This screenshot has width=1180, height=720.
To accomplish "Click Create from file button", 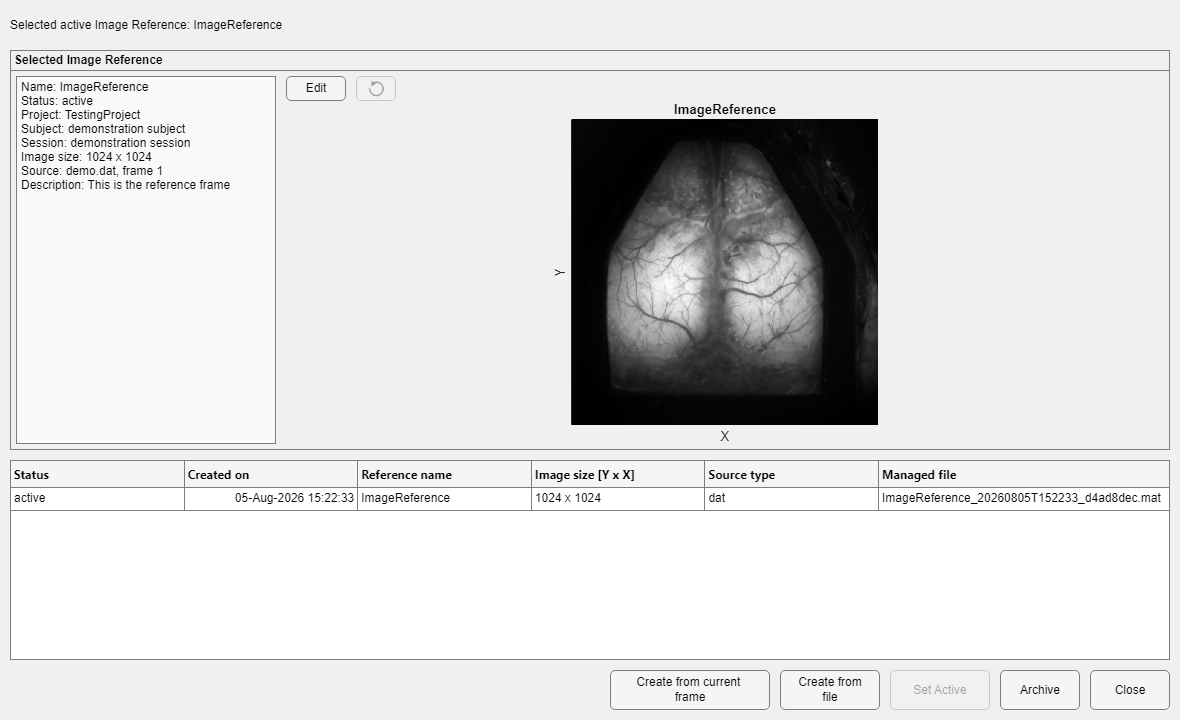I will click(x=829, y=689).
